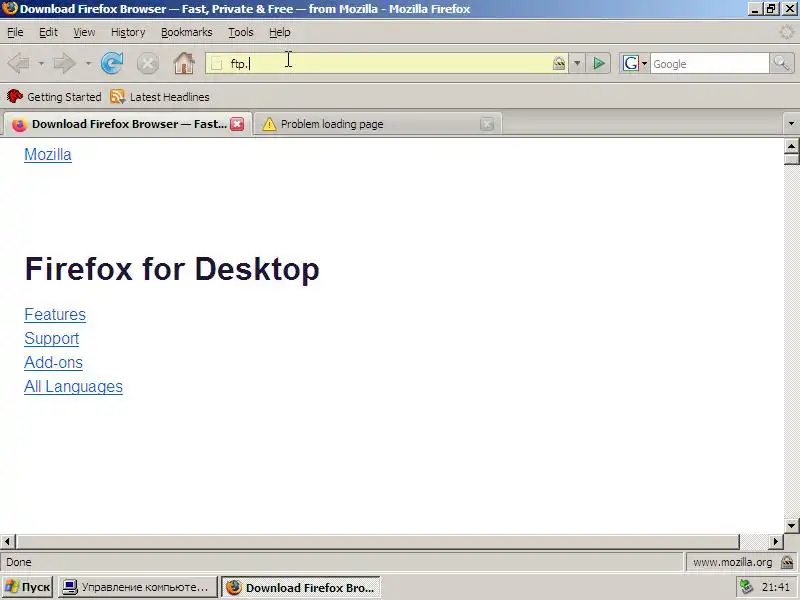Click the Back navigation arrow
Viewport: 800px width, 600px height.
point(19,64)
